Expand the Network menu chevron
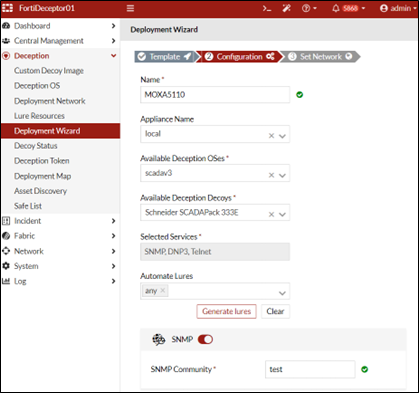This screenshot has height=393, width=419. point(113,251)
